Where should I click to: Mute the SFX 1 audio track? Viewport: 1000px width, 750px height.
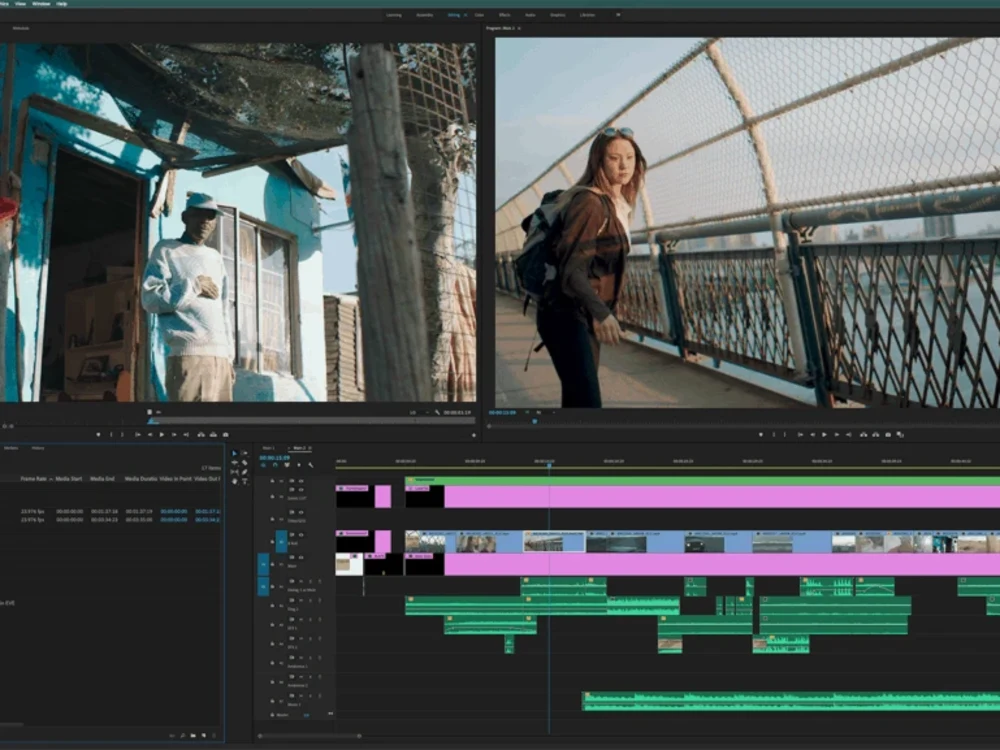[x=301, y=619]
